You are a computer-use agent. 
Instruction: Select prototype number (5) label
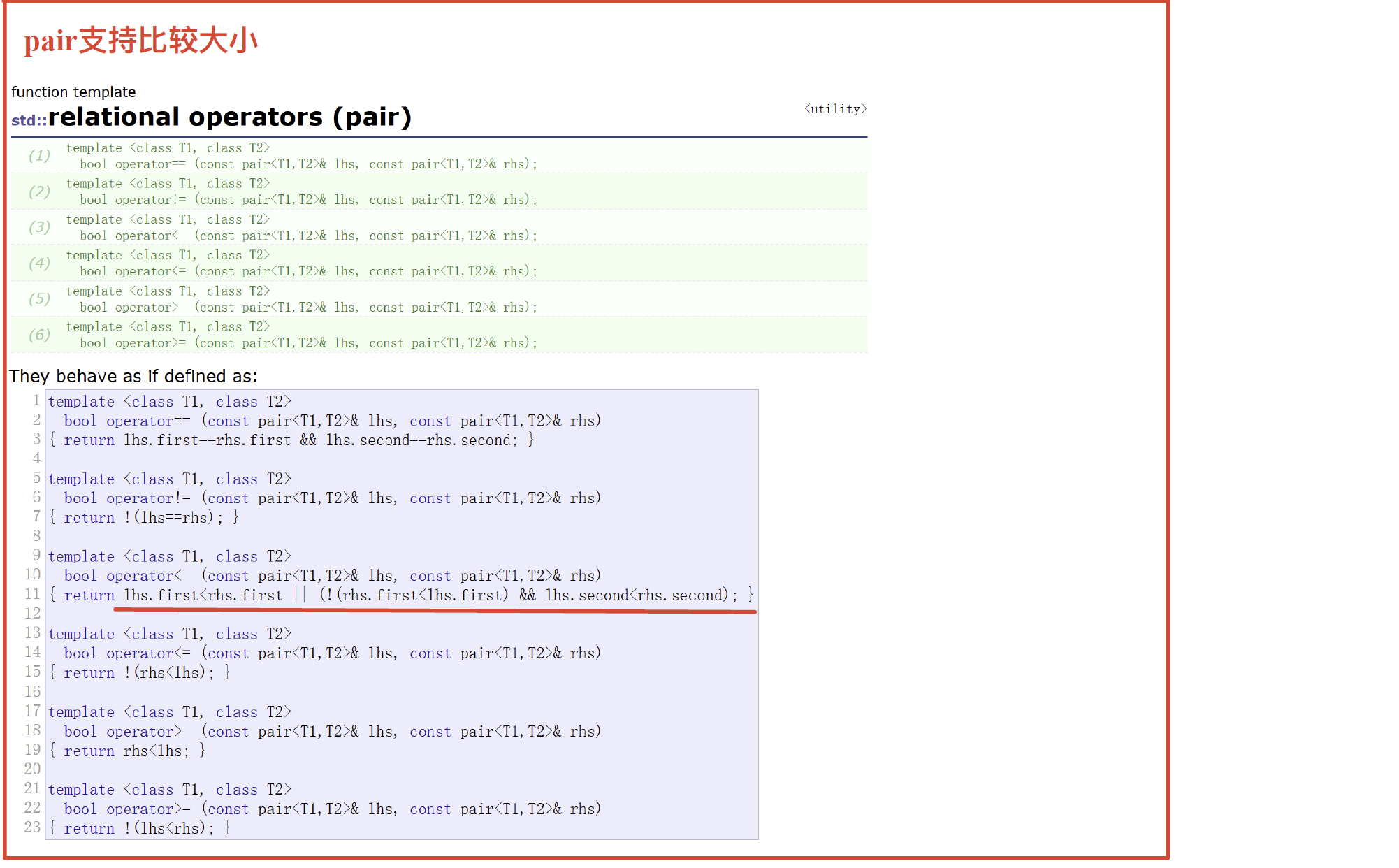[39, 299]
